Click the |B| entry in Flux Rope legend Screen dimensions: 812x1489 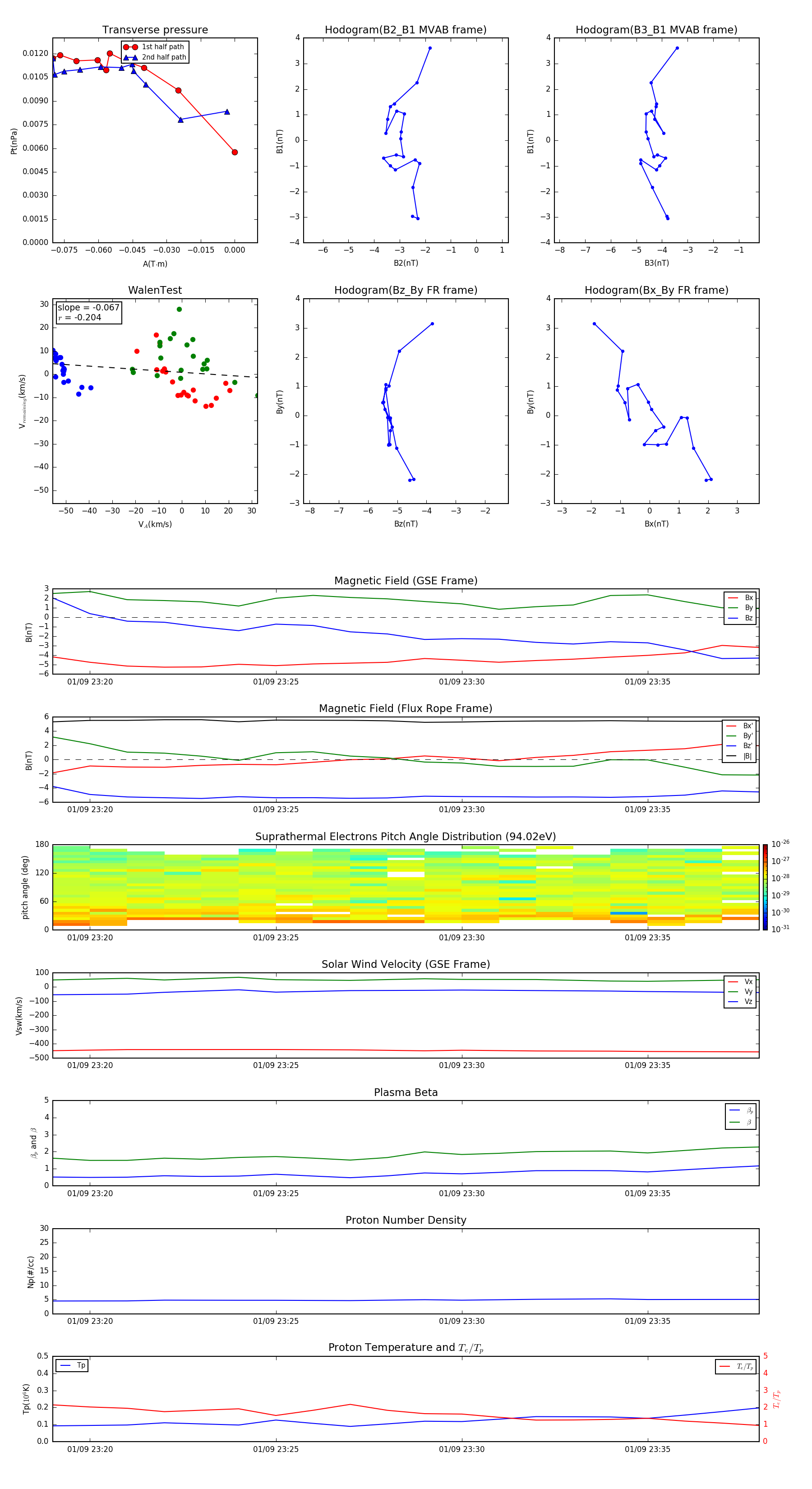[x=739, y=756]
